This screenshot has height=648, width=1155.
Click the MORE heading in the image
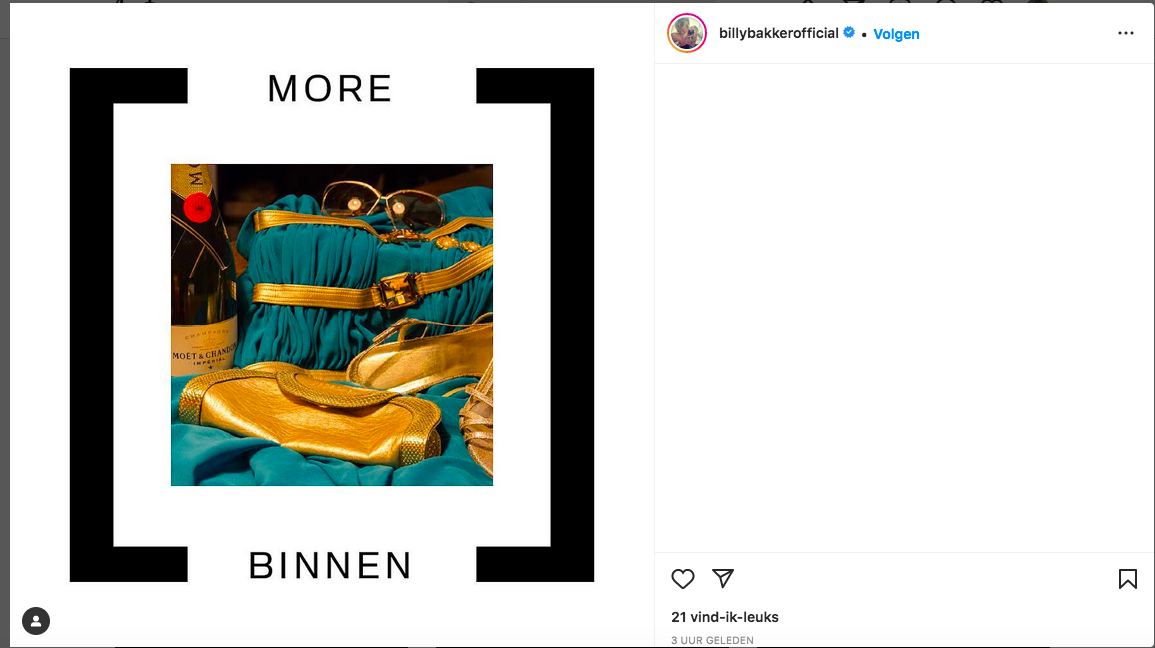point(329,88)
